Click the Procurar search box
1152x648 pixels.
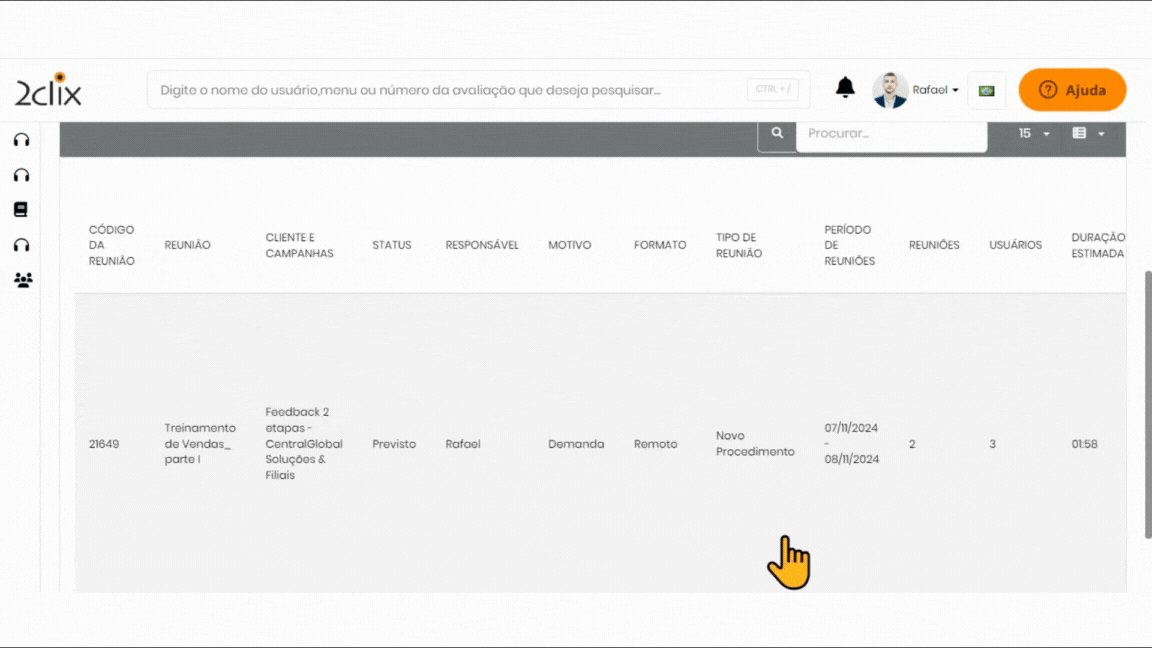[891, 133]
